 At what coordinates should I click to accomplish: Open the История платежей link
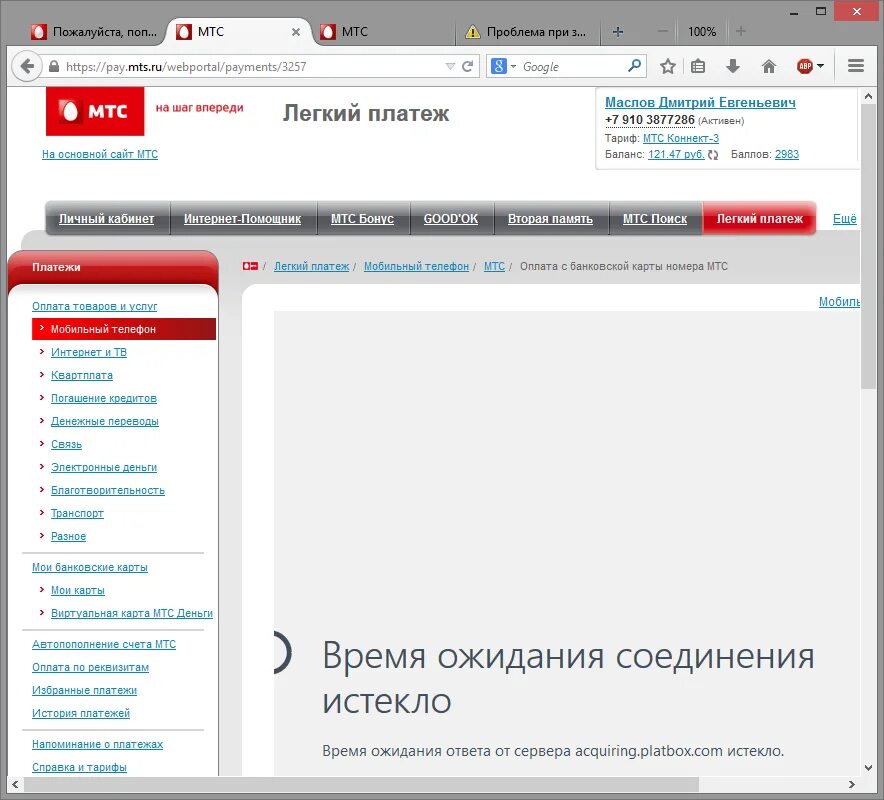[x=81, y=713]
